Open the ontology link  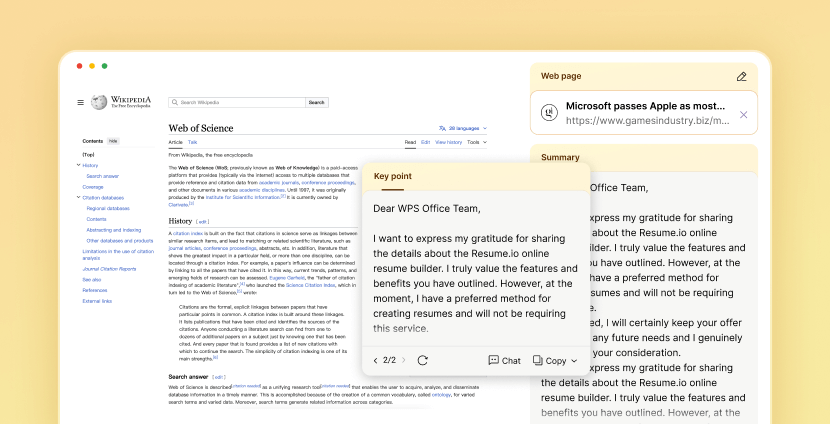pyautogui.click(x=441, y=395)
